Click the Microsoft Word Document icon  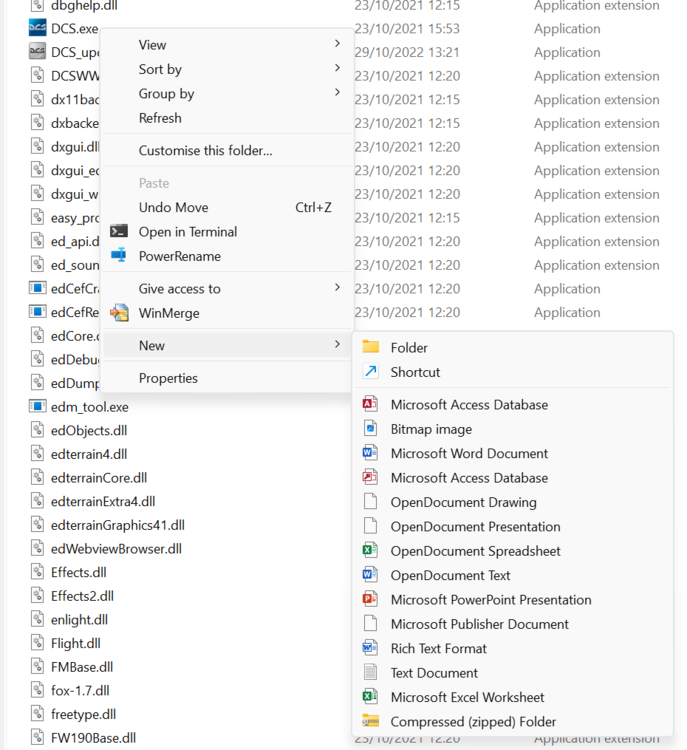(x=371, y=453)
